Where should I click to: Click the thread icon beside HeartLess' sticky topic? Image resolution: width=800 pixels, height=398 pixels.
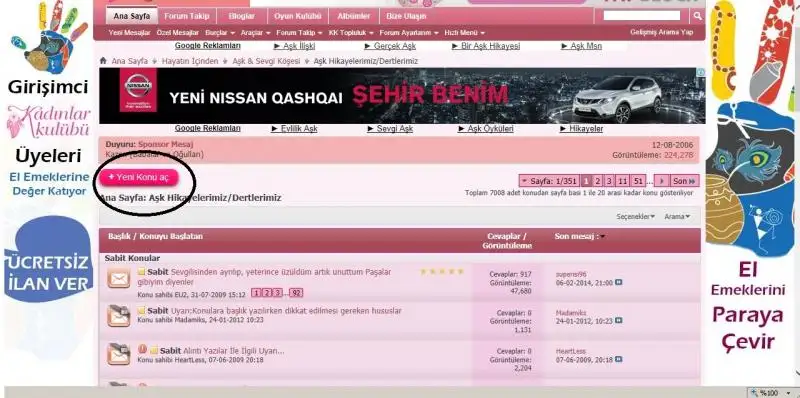118,354
